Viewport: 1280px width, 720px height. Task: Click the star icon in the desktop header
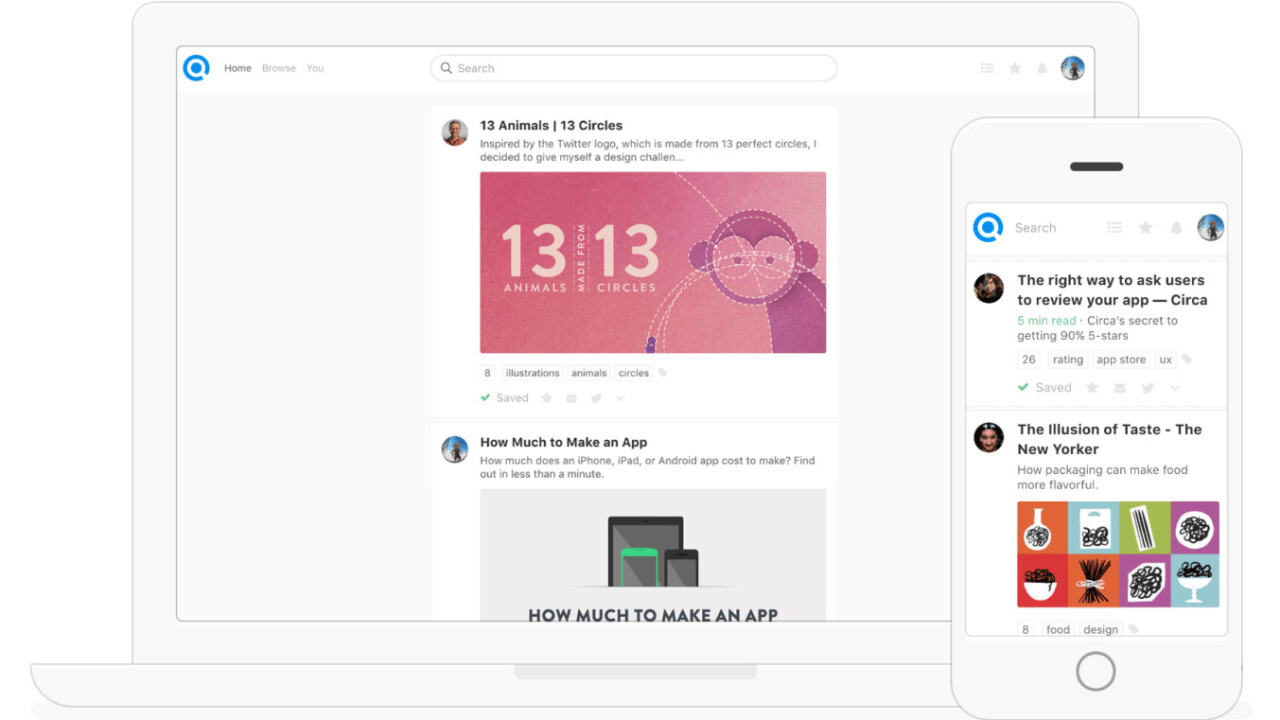pos(1015,68)
